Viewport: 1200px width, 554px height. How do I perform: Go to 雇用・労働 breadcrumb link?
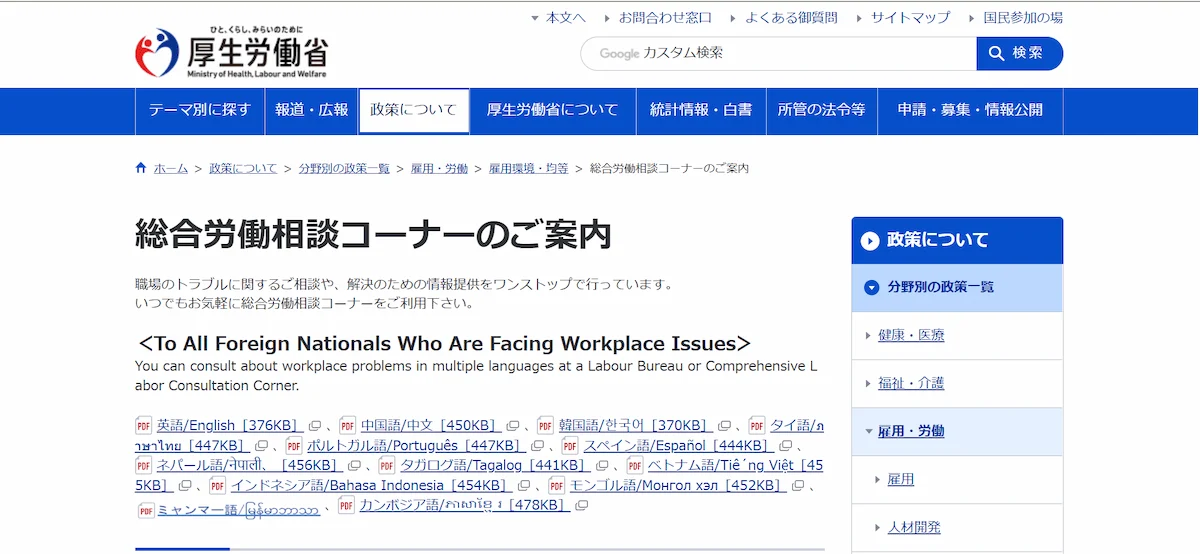coord(439,168)
